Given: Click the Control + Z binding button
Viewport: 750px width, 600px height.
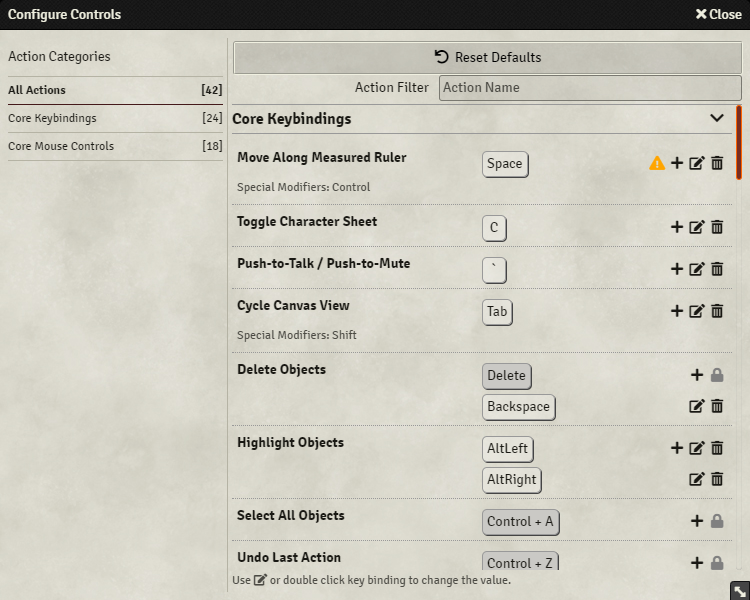Looking at the screenshot, I should pyautogui.click(x=520, y=562).
